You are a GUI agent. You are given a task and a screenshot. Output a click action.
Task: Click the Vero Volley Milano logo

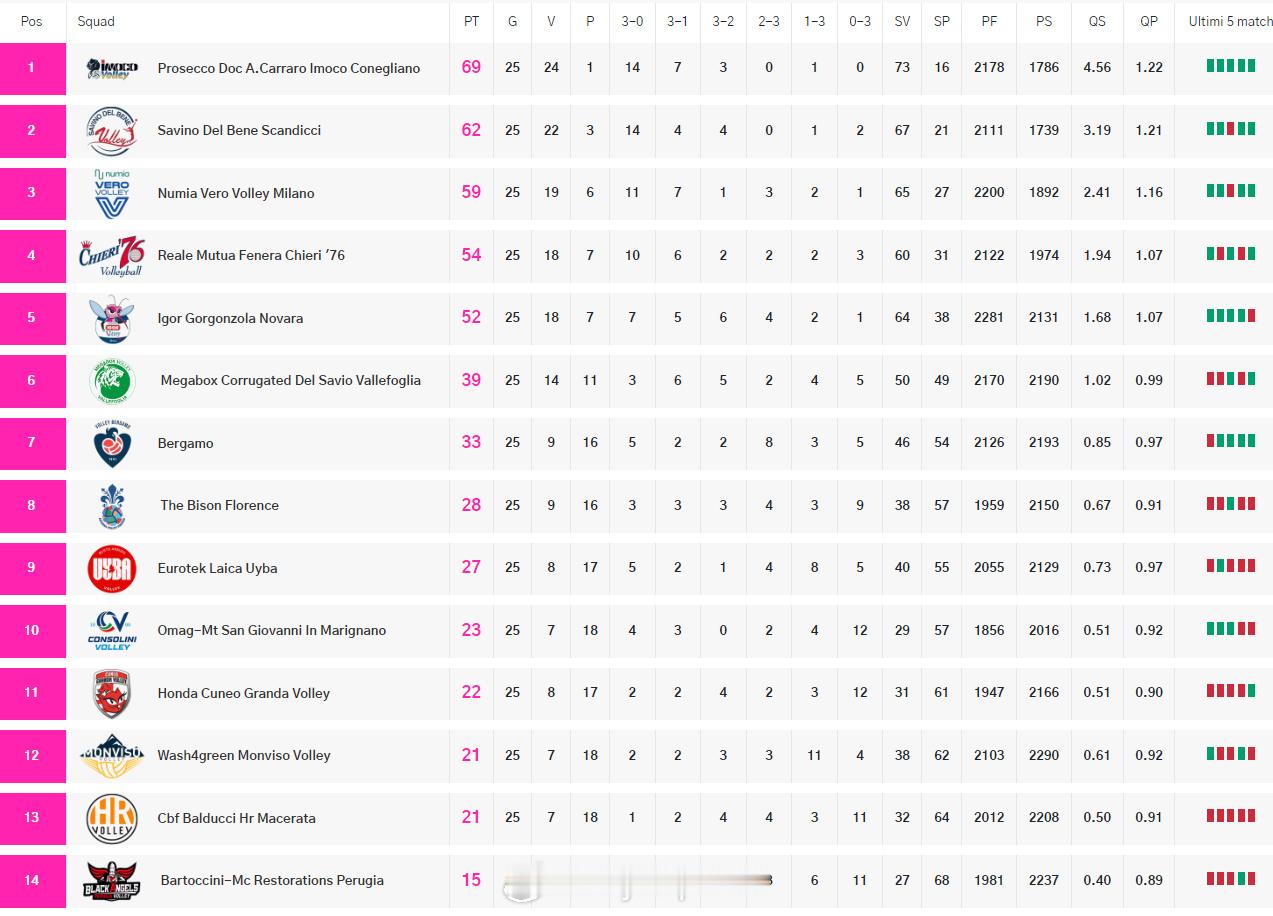point(112,193)
